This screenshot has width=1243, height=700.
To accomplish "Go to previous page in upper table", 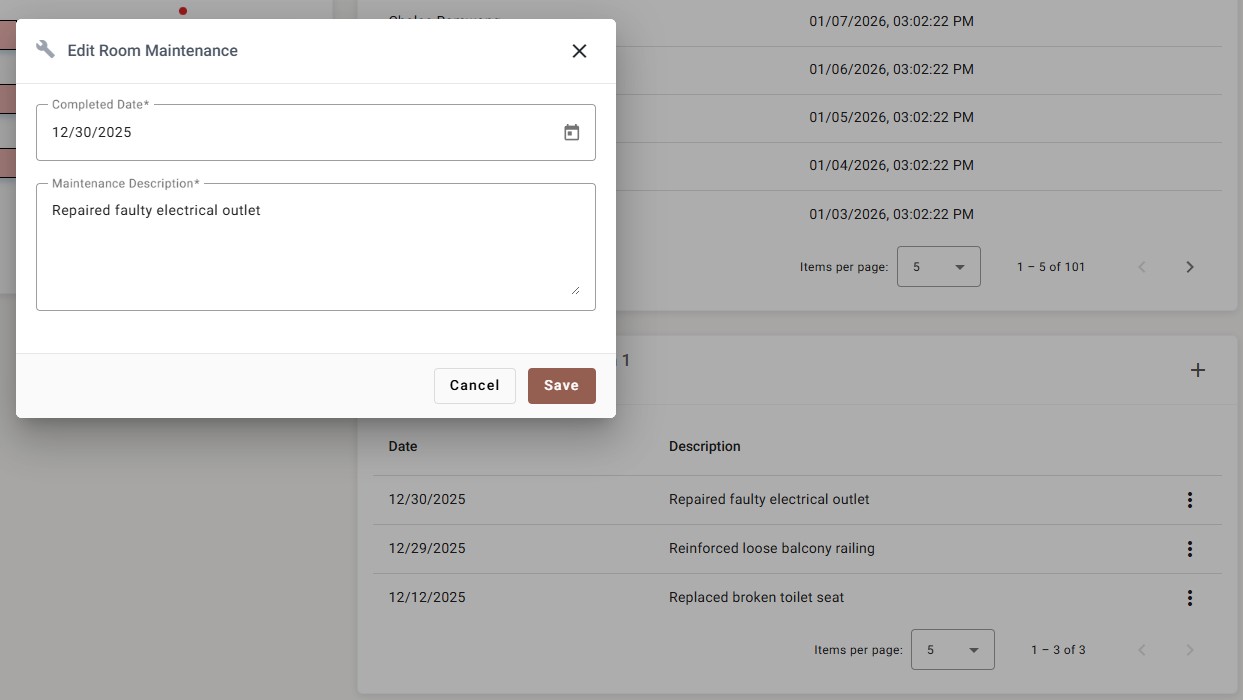I will point(1142,267).
